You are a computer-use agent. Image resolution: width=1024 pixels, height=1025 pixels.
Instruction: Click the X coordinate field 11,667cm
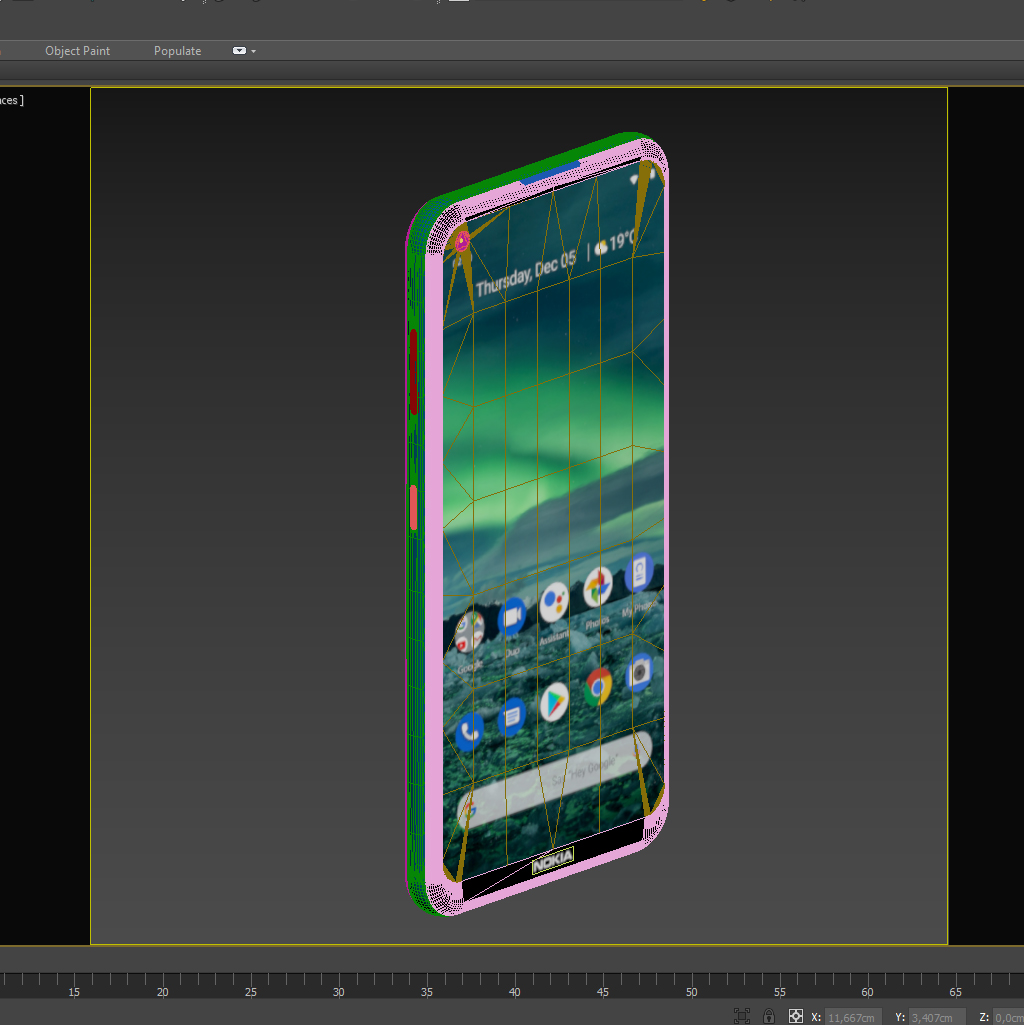[x=853, y=1017]
